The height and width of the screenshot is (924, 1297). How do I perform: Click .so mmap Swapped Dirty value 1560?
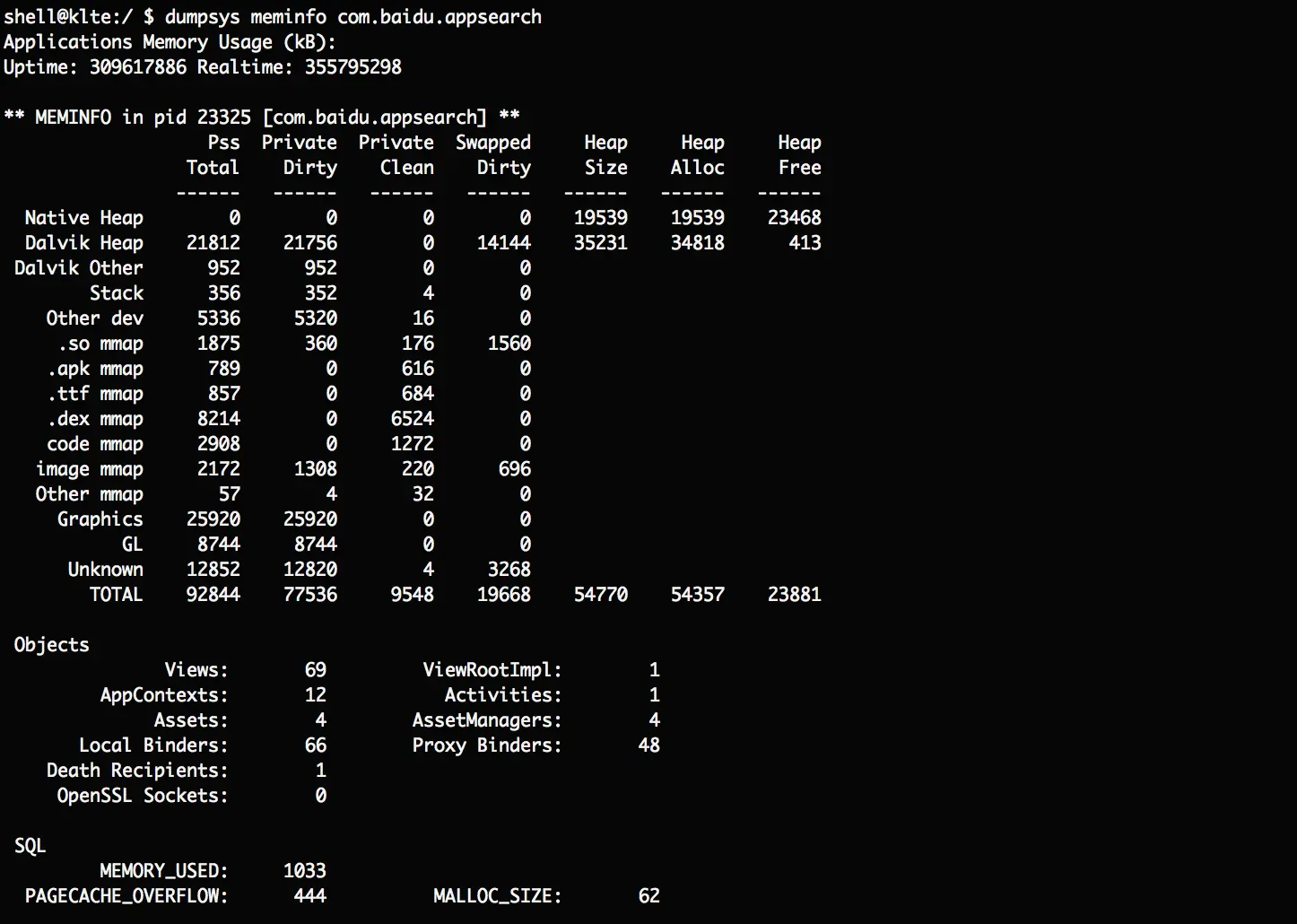pos(509,344)
